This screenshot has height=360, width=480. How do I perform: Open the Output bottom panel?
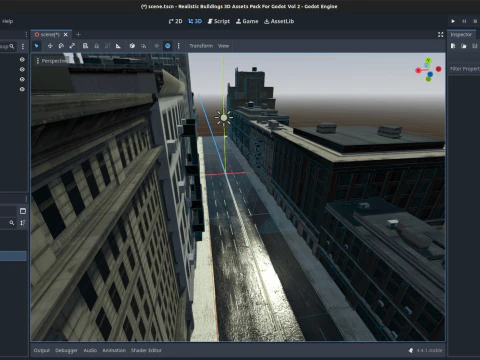coord(42,350)
